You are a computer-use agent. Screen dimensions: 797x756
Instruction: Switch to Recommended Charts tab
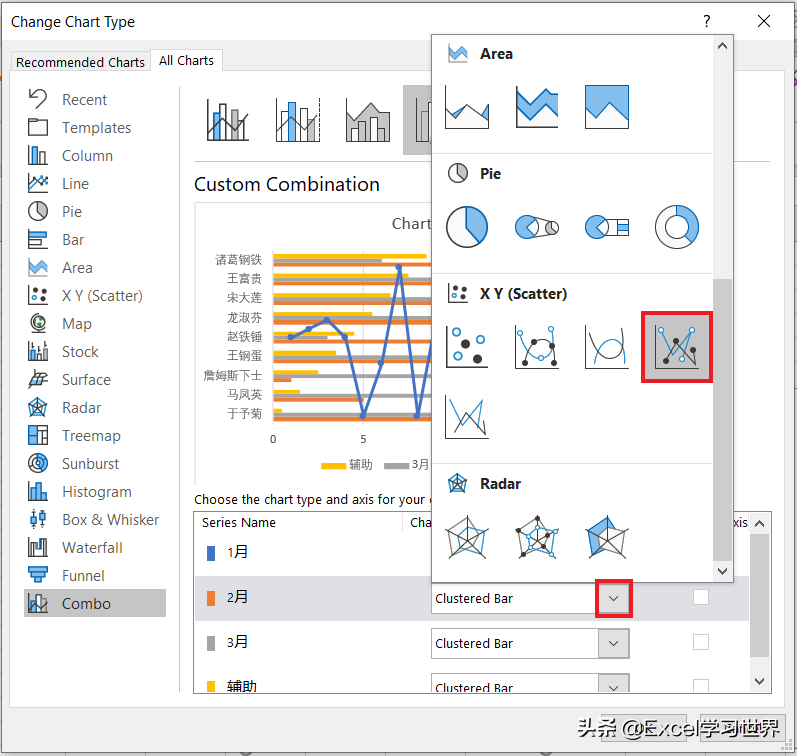(x=80, y=62)
